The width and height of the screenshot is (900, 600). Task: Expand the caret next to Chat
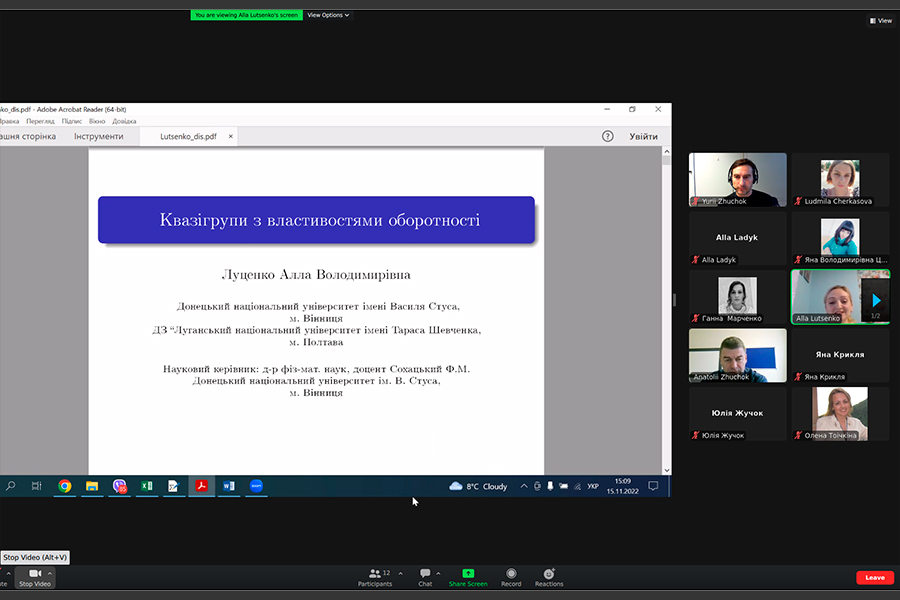coord(440,574)
